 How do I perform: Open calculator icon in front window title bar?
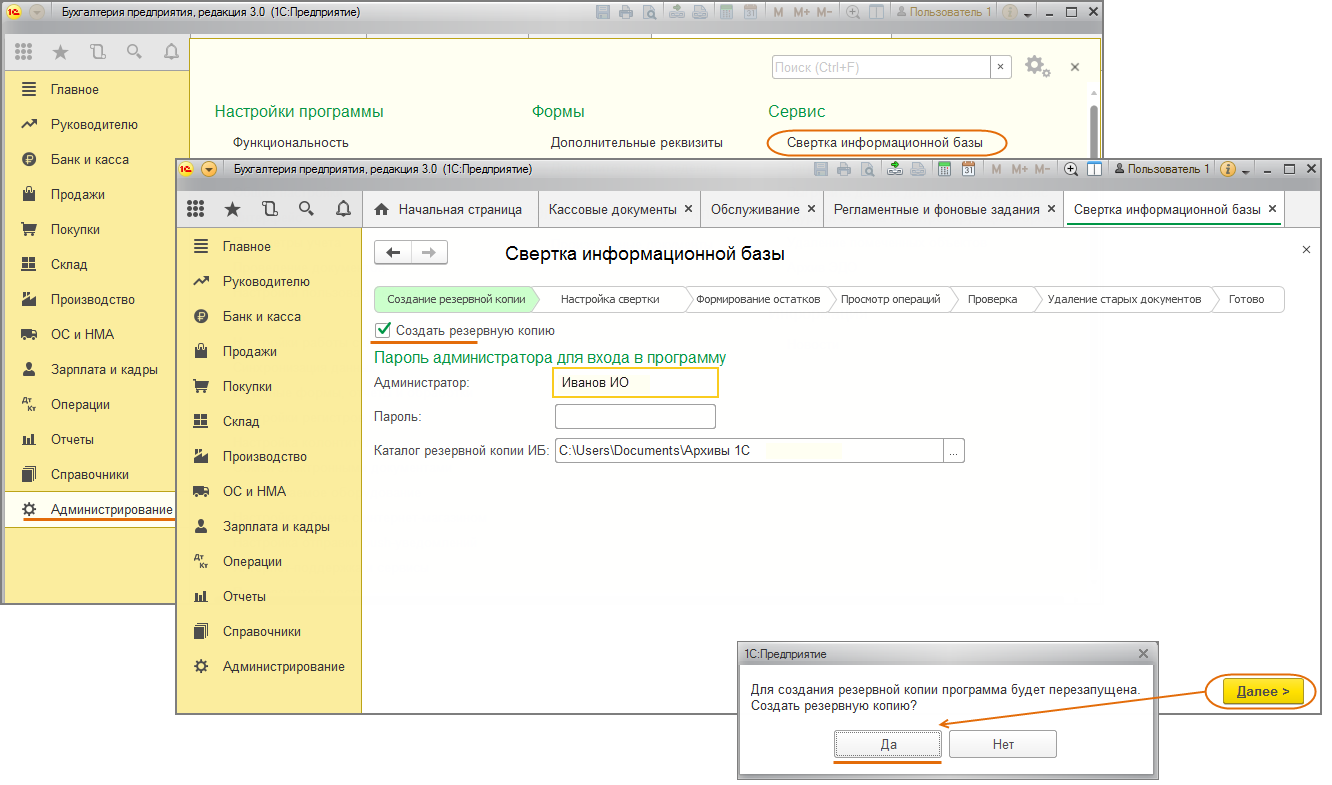point(945,170)
